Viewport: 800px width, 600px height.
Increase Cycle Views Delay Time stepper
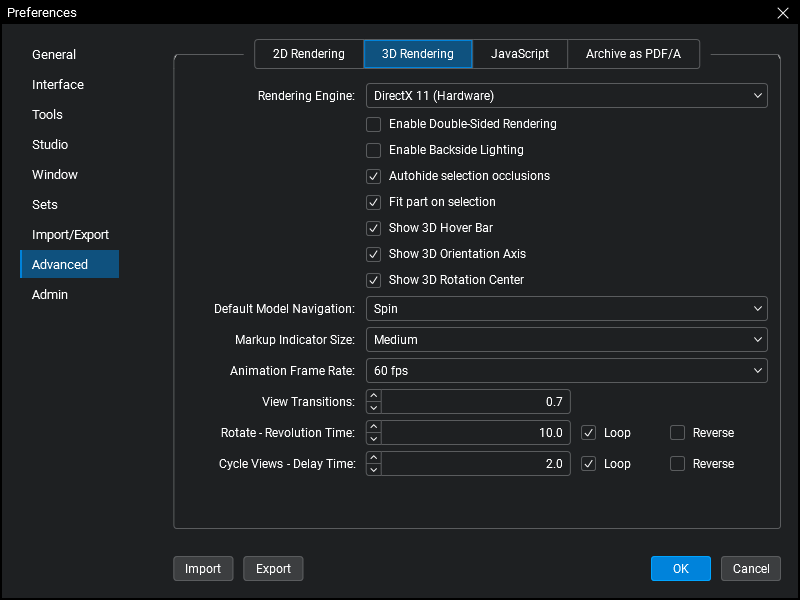pyautogui.click(x=374, y=458)
